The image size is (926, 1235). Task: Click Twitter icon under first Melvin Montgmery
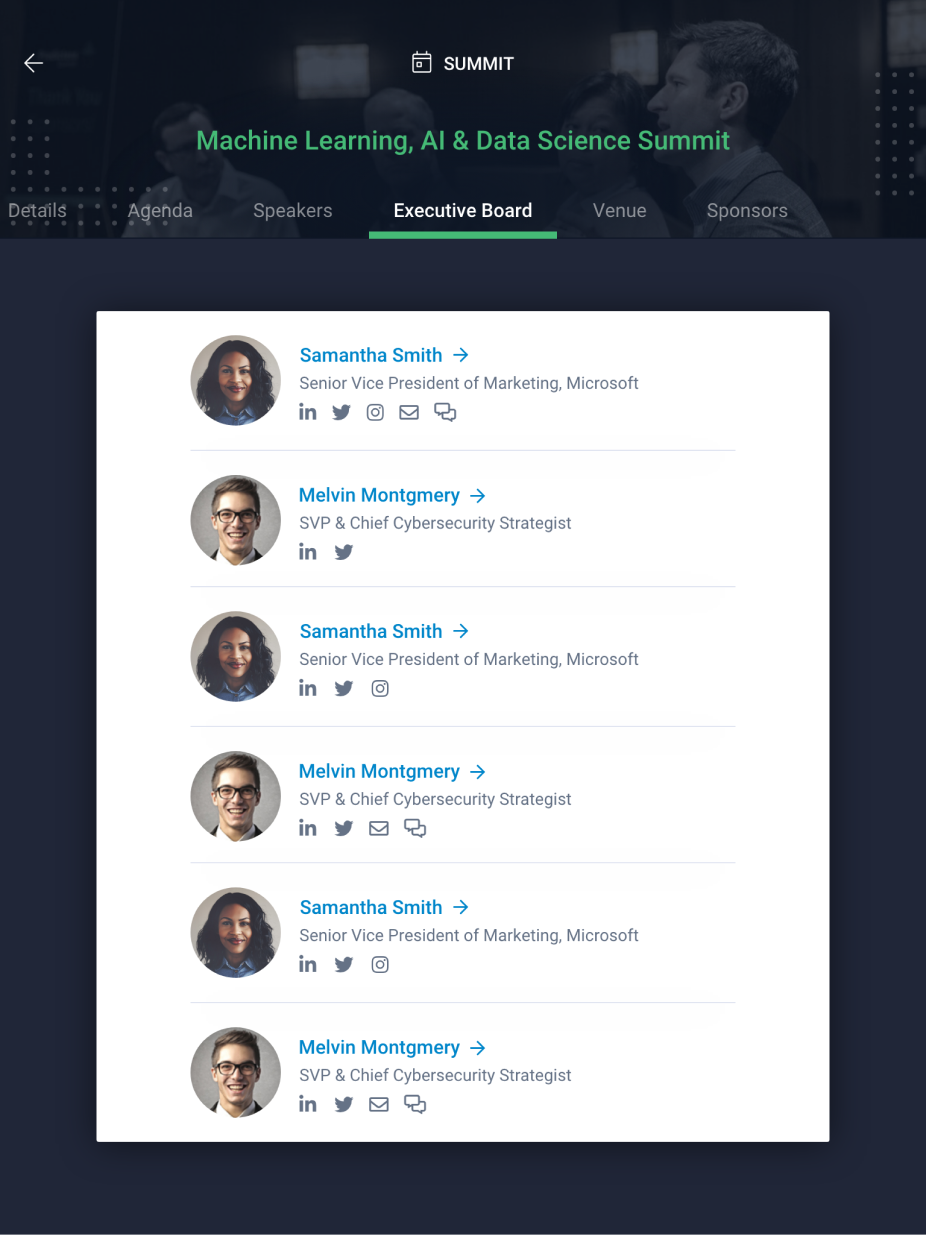coord(344,552)
